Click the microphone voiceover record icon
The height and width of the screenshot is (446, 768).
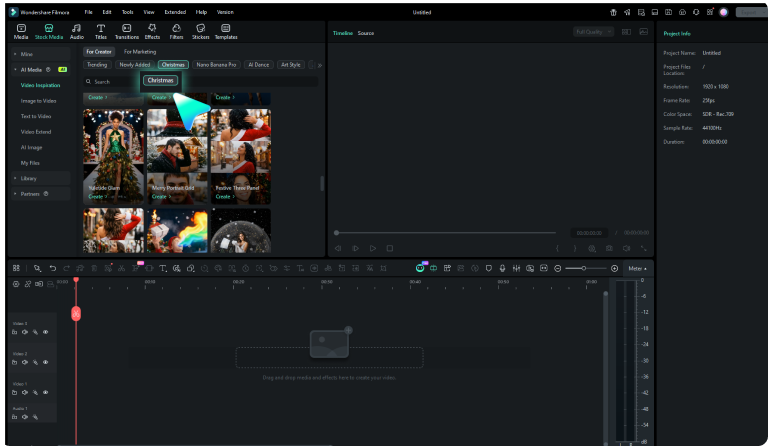click(502, 268)
